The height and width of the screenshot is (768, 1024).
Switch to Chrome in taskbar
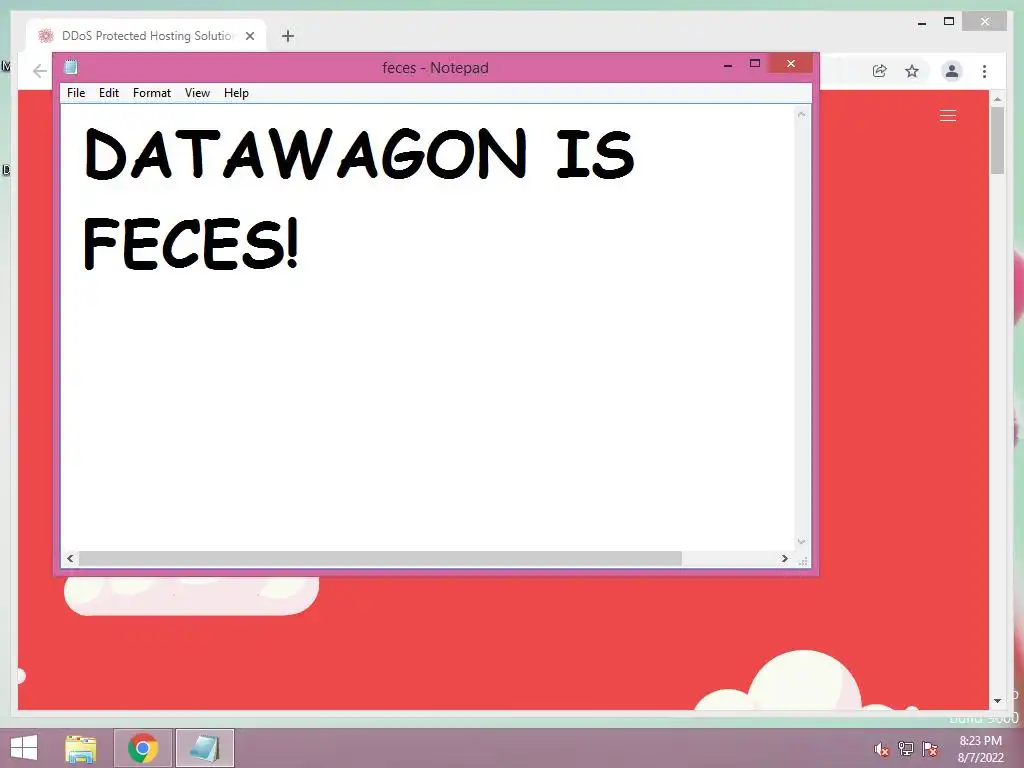pos(143,748)
